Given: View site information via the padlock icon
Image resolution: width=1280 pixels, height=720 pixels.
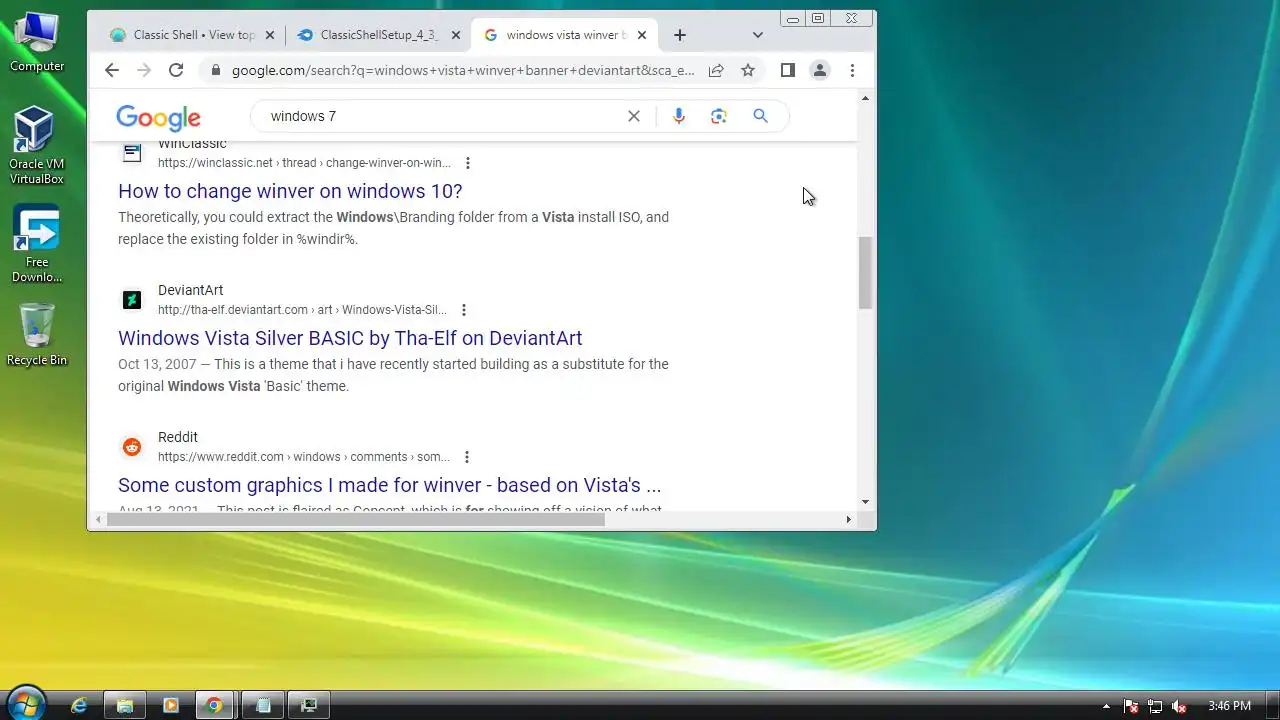Looking at the screenshot, I should pos(215,70).
